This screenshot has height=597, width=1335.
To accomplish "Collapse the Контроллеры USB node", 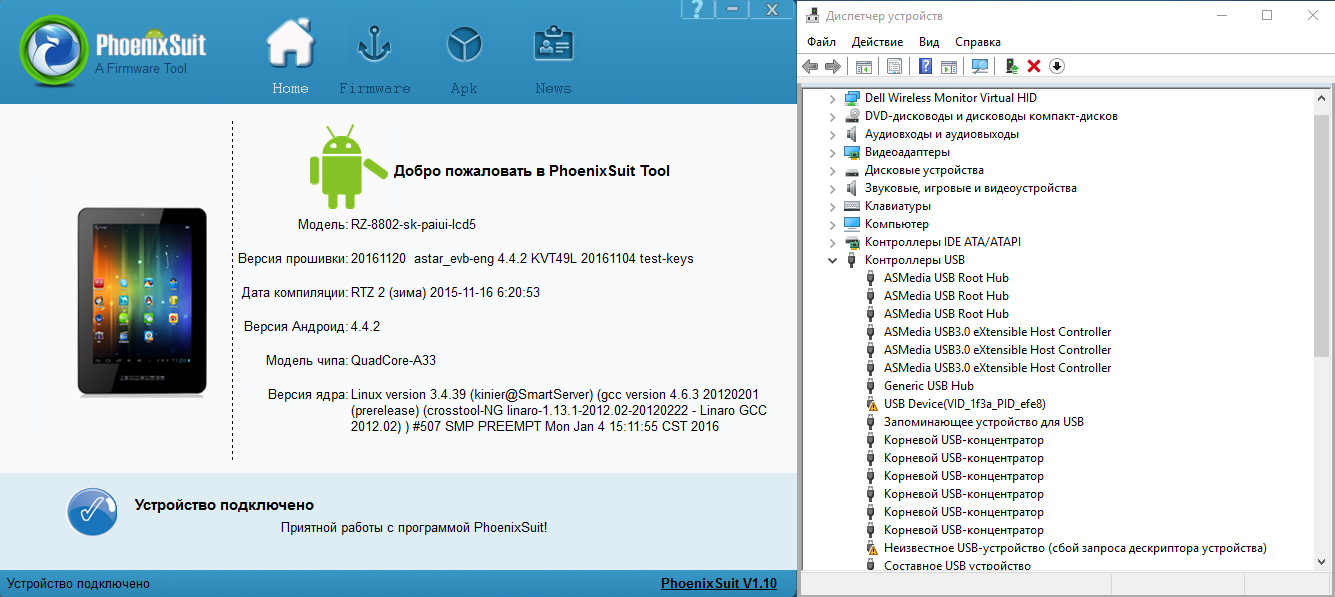I will (x=832, y=260).
